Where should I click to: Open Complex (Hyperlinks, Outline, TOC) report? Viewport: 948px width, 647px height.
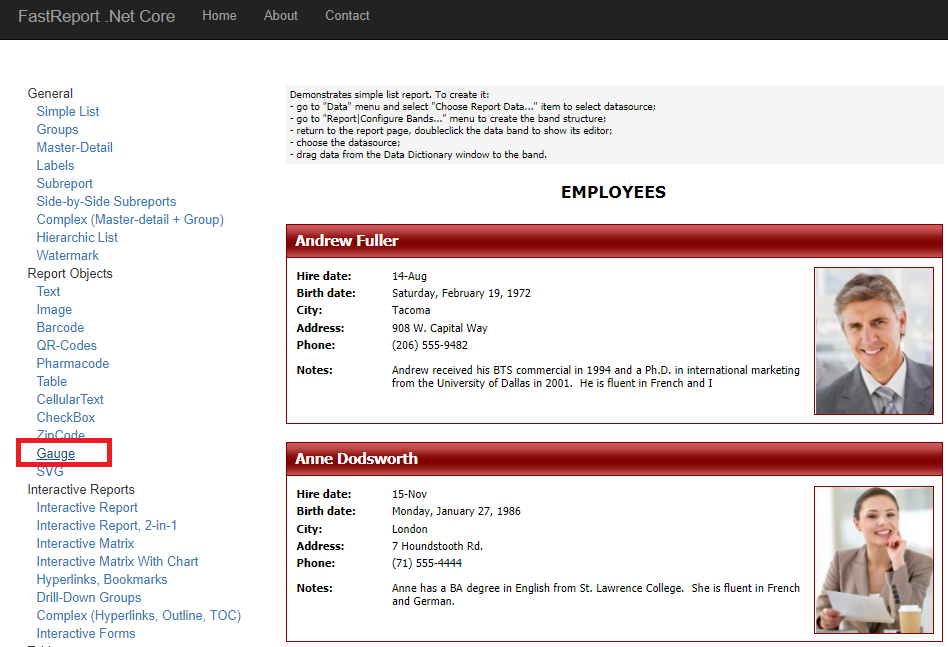coord(138,616)
